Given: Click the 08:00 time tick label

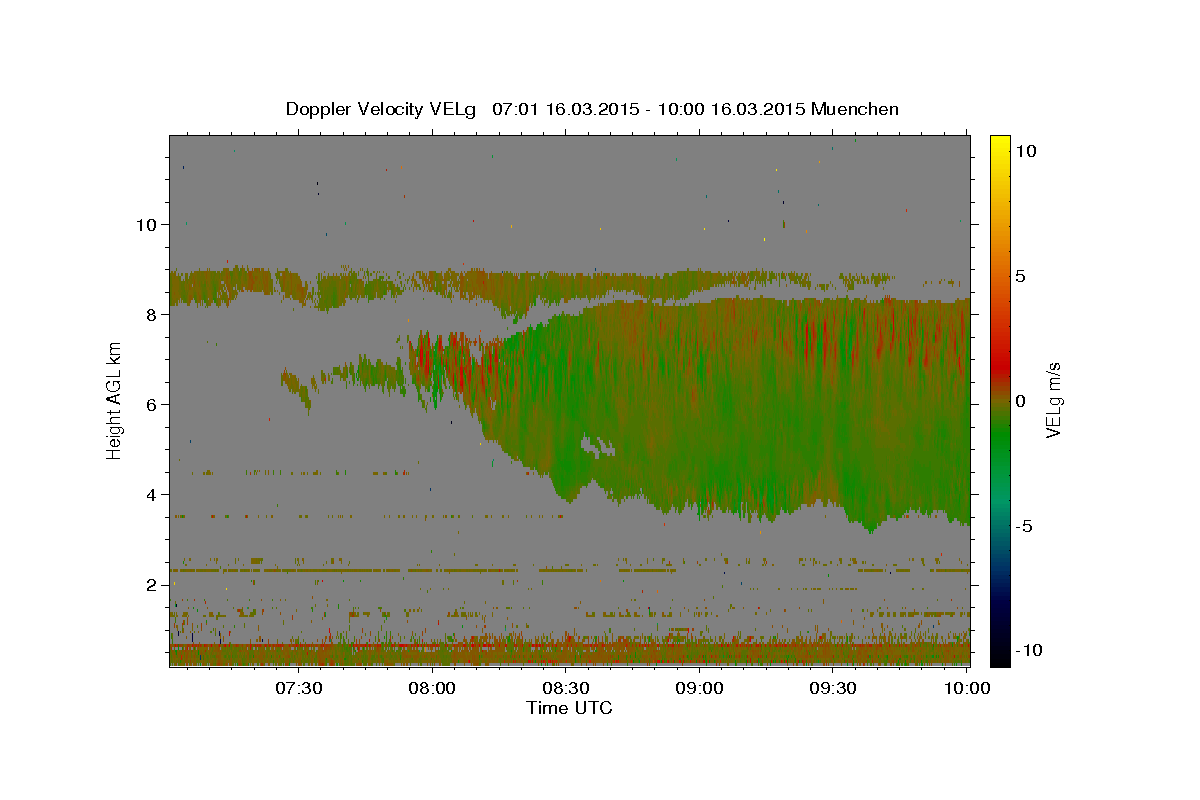Looking at the screenshot, I should tap(433, 688).
